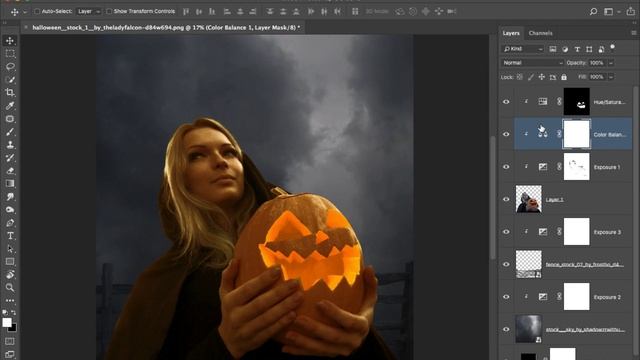640x360 pixels.
Task: Lock transparent pixels icon
Action: coord(520,77)
